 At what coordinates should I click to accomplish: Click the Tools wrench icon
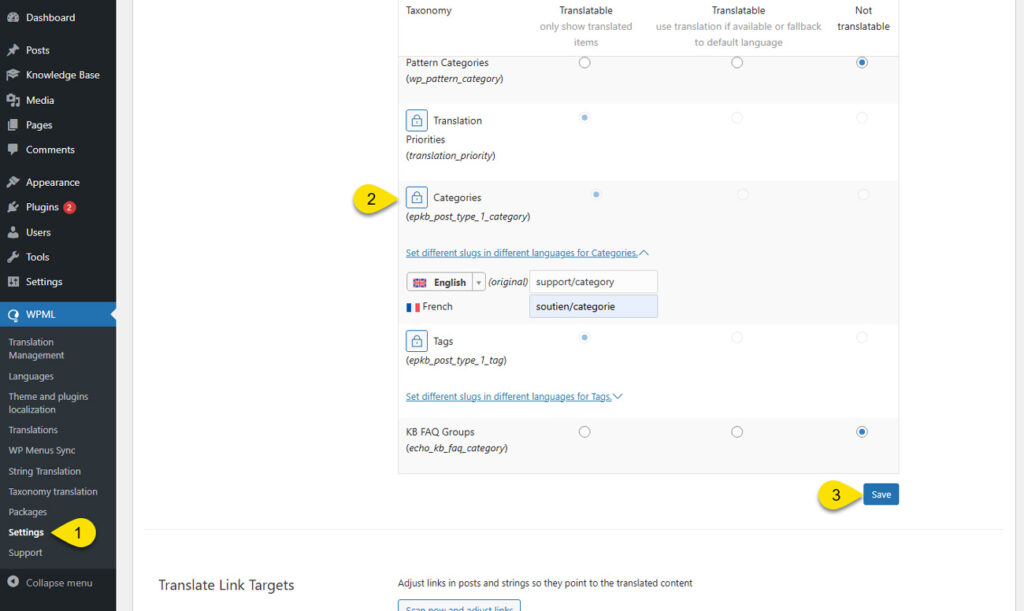(12, 257)
